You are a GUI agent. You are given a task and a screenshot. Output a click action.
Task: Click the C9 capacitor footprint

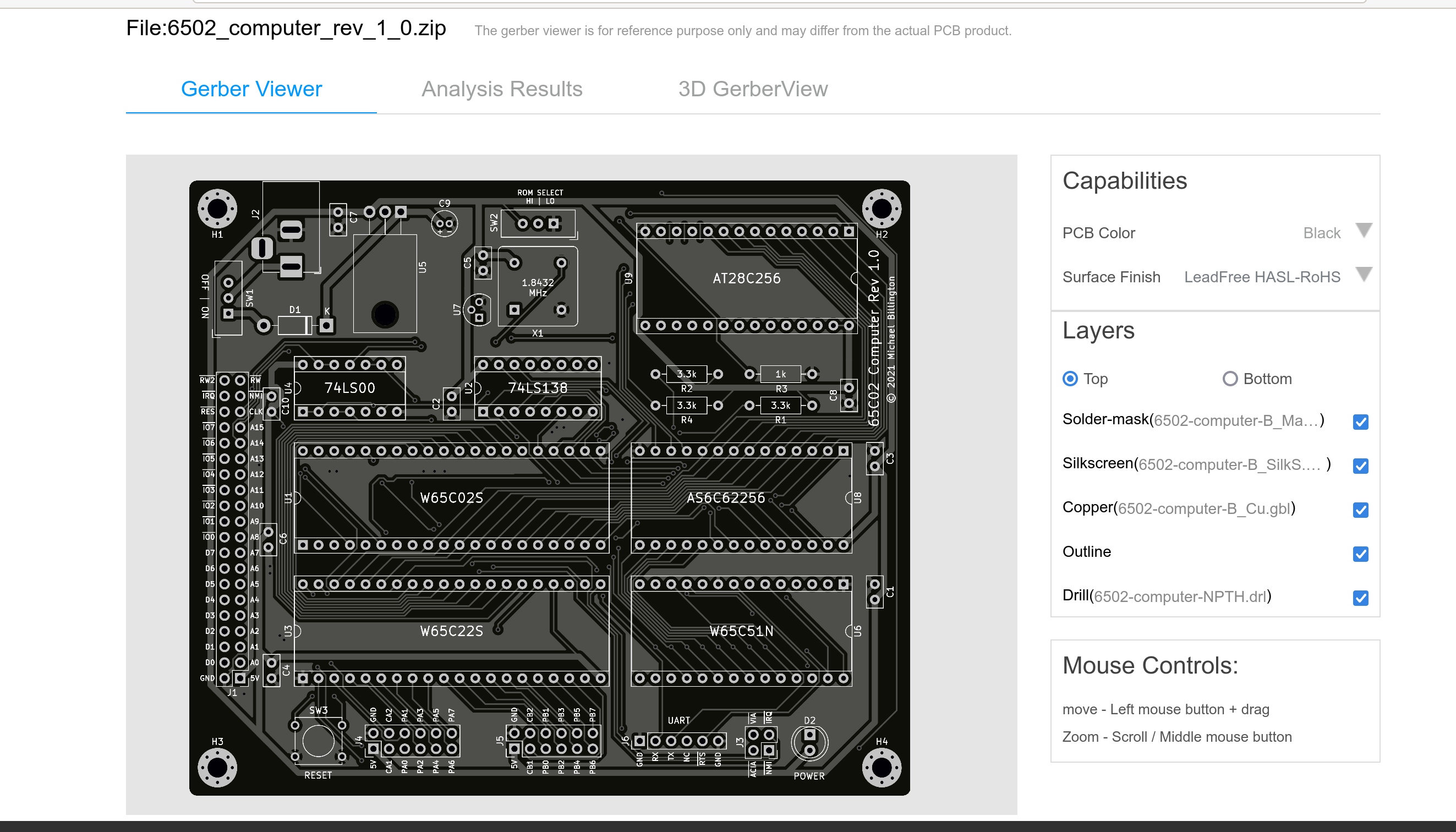[x=445, y=223]
